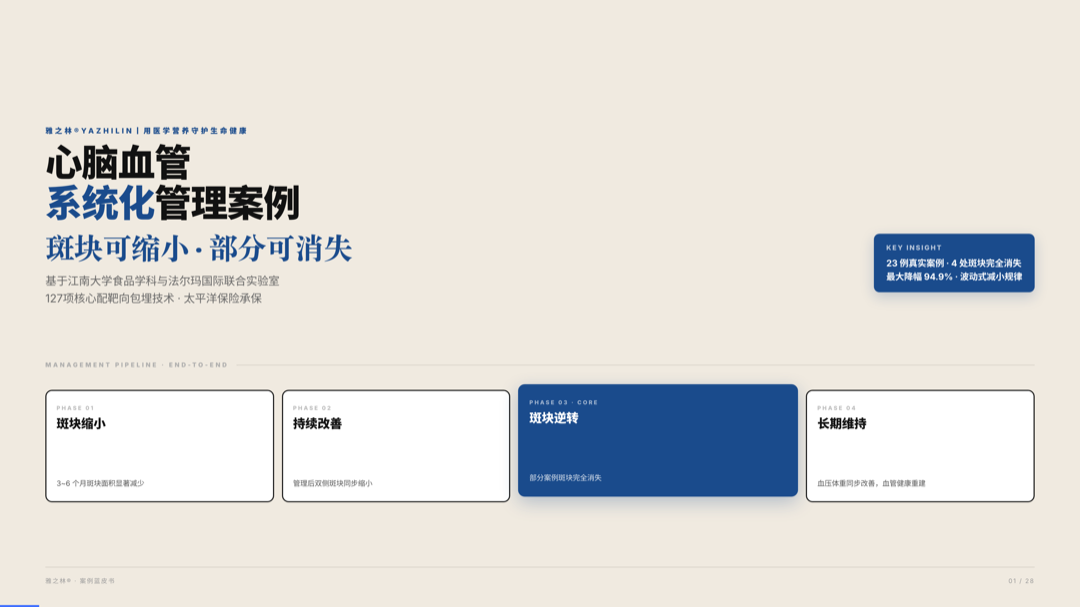Image resolution: width=1080 pixels, height=607 pixels.
Task: Open the PHASE 04 长期维持 card
Action: click(920, 446)
